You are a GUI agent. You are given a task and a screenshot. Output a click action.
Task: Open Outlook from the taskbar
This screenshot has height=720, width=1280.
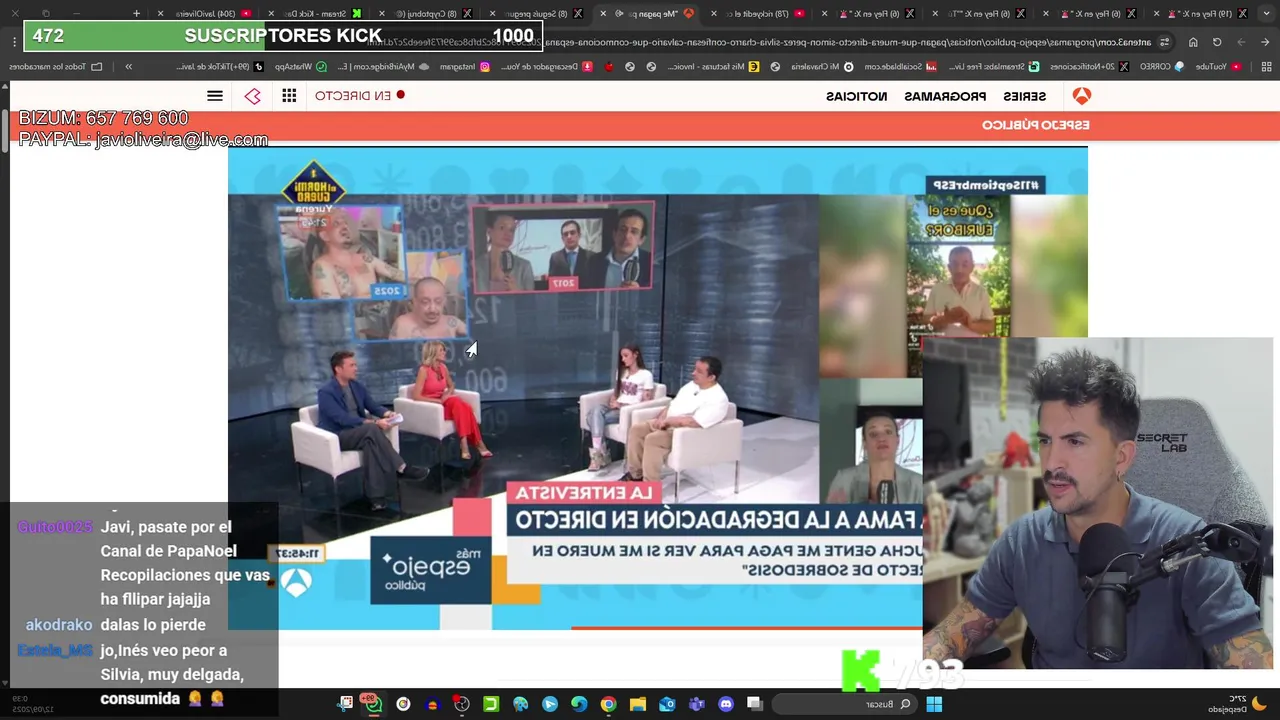click(667, 704)
